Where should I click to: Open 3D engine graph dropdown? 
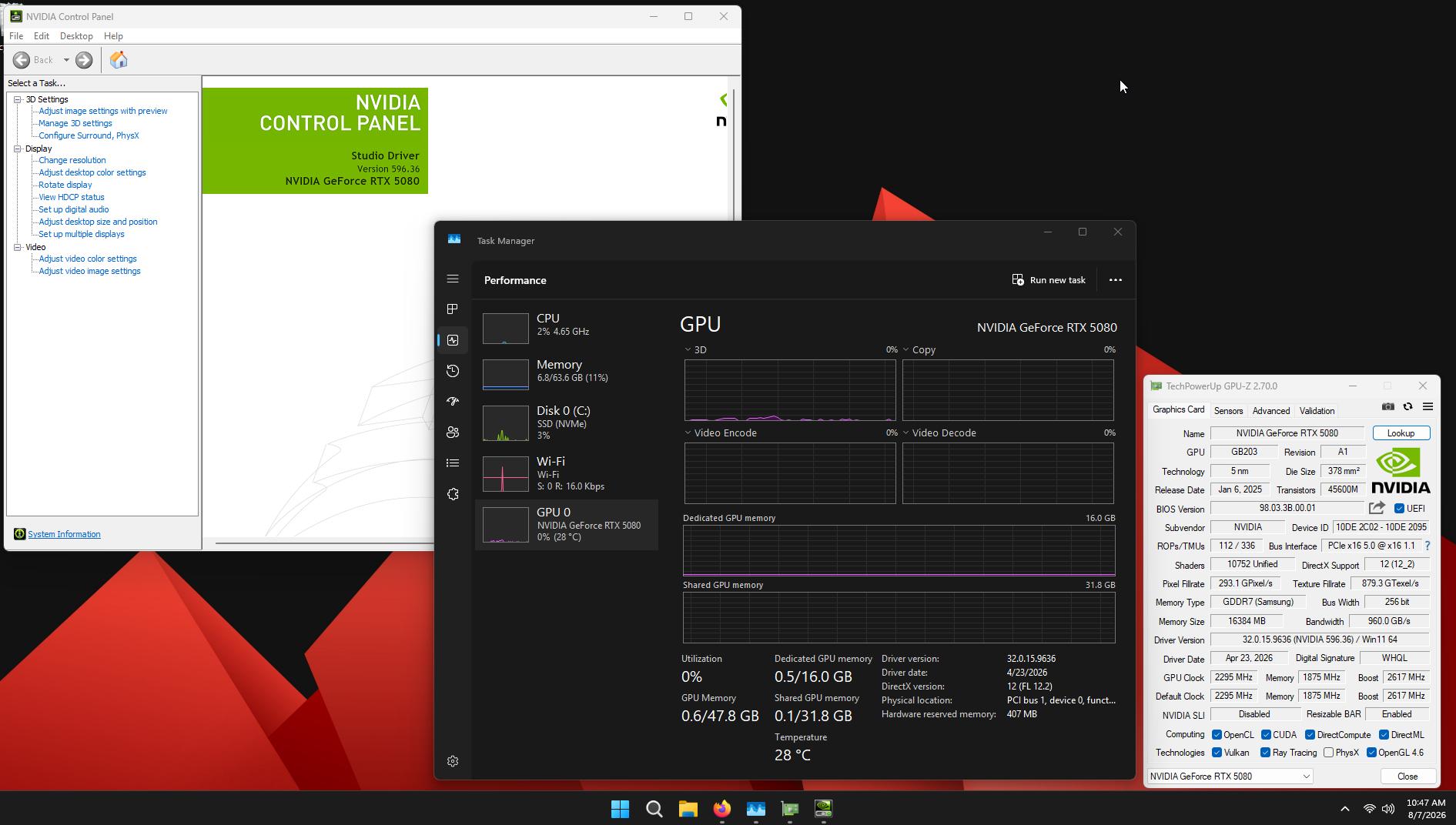688,349
